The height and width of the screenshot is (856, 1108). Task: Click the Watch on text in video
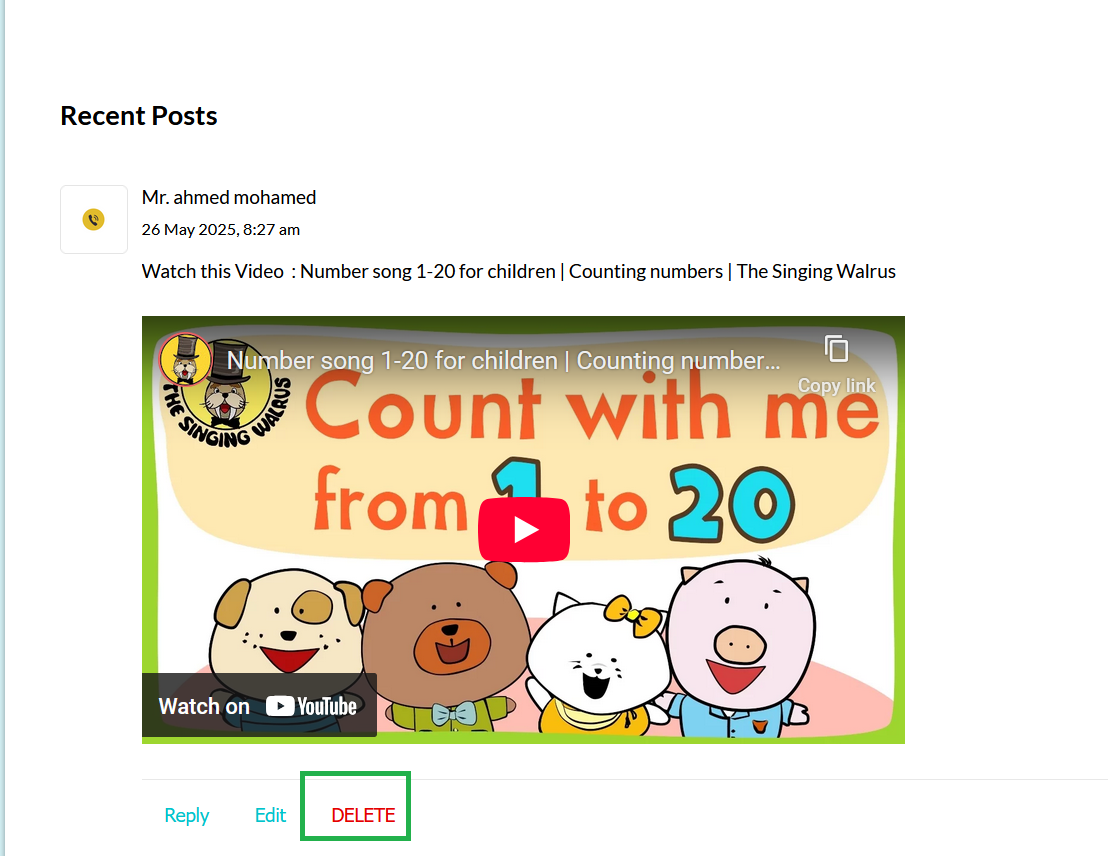tap(204, 706)
